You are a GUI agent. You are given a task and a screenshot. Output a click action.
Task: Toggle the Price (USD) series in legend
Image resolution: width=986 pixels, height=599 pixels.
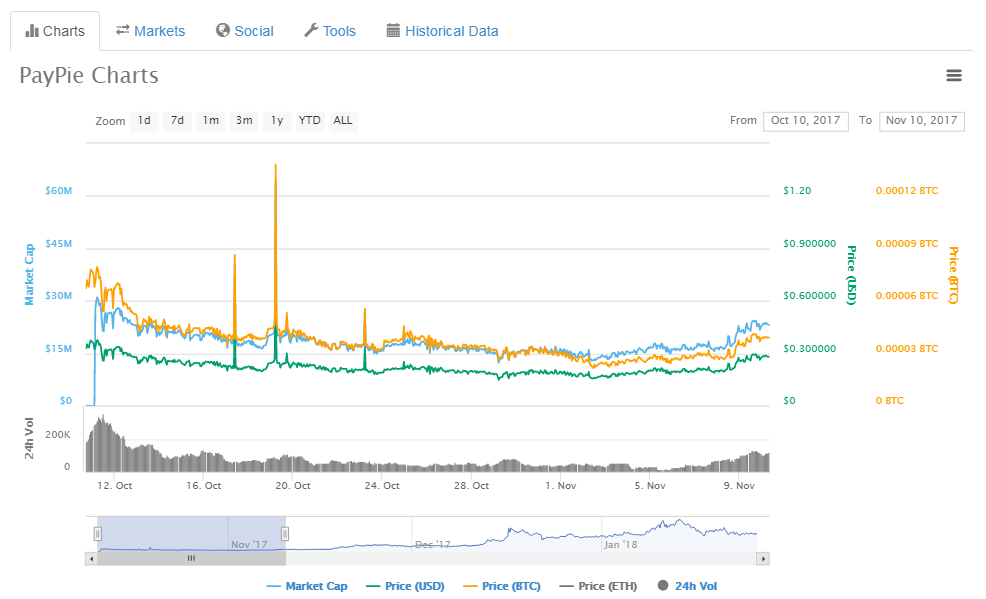(x=405, y=586)
